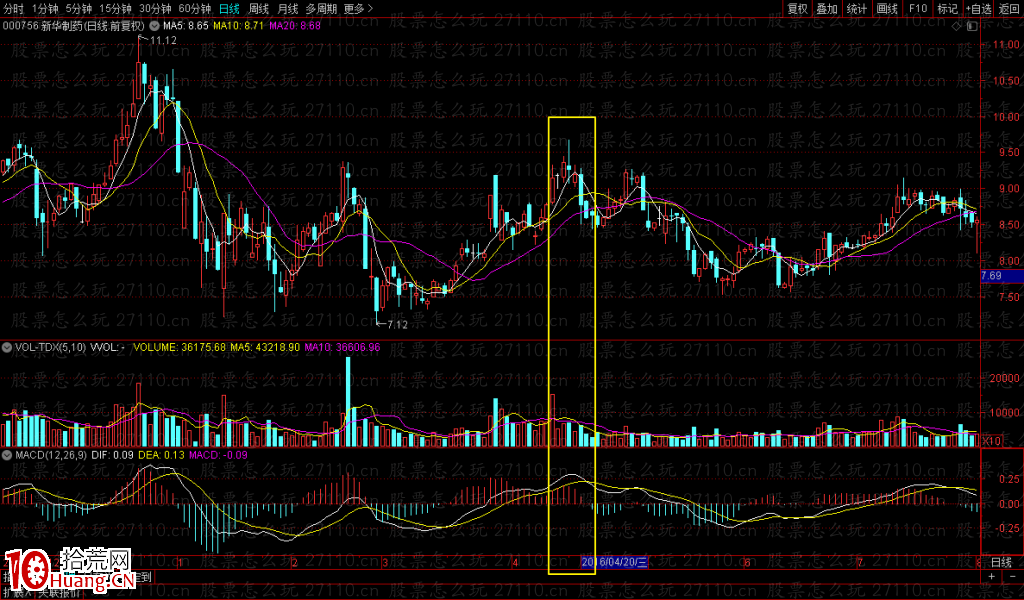Zoom in chart with the + button
This screenshot has width=1024, height=600.
(x=991, y=577)
